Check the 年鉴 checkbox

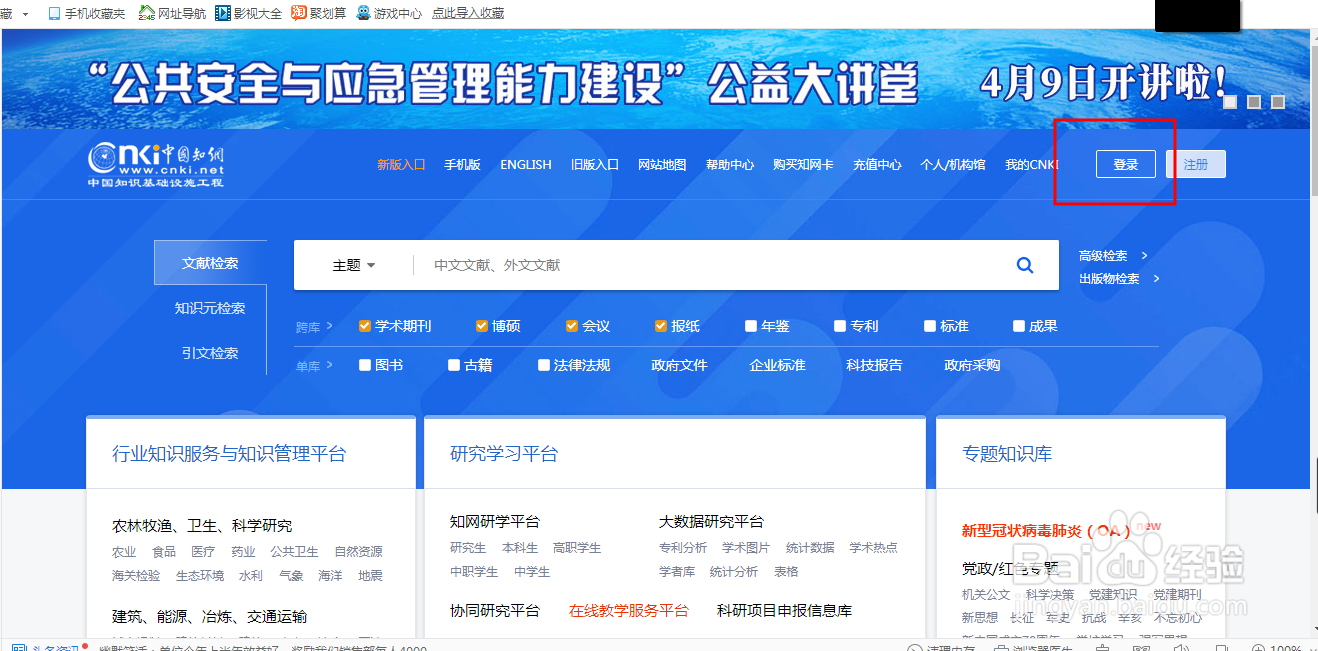(751, 326)
